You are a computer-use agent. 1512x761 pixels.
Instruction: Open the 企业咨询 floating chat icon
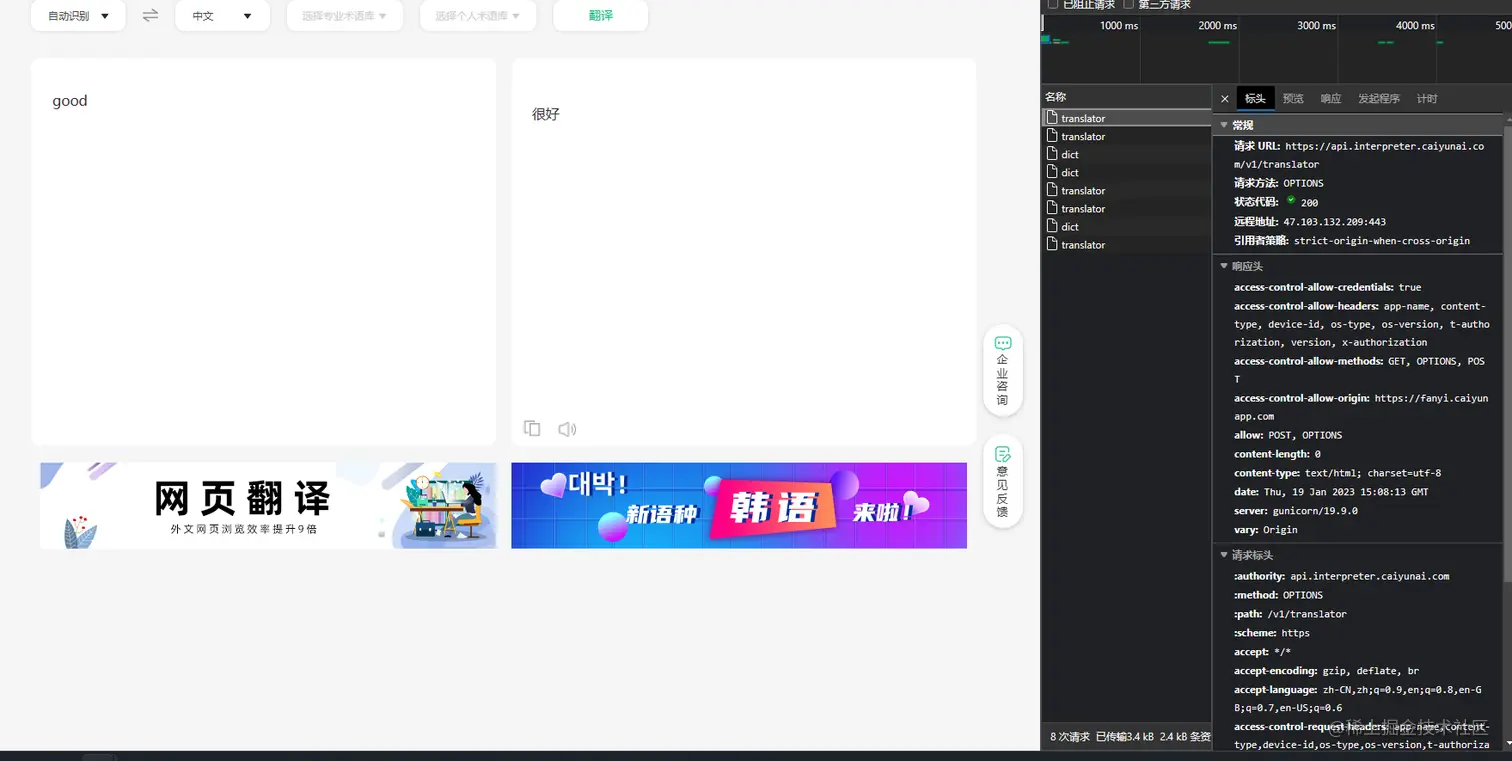click(x=1002, y=371)
